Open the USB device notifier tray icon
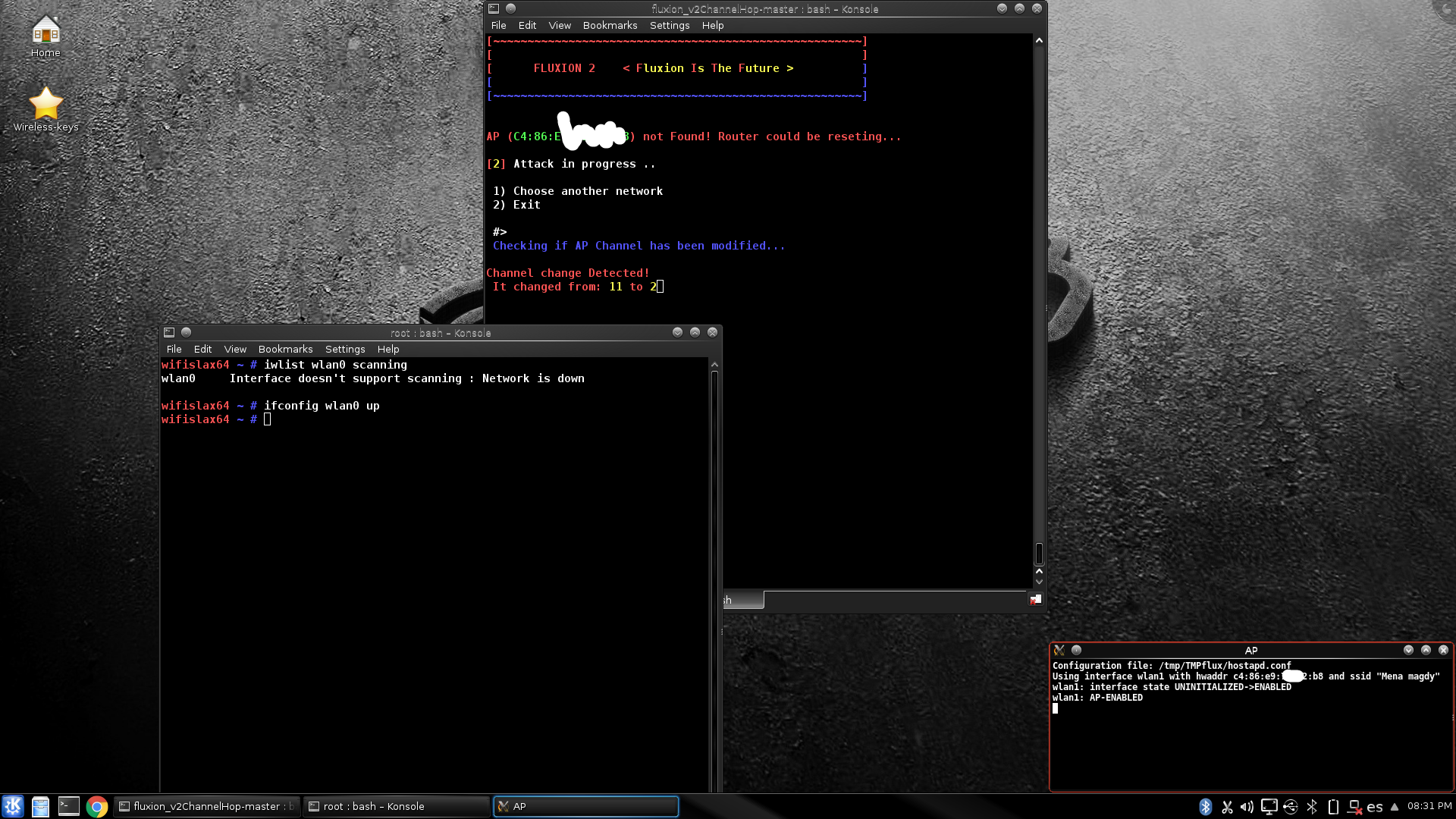The width and height of the screenshot is (1456, 819). tap(1291, 807)
